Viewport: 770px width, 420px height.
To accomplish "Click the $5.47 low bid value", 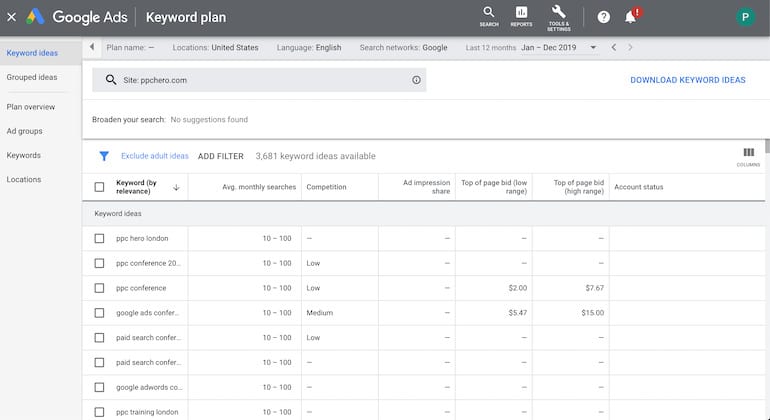I will [x=518, y=313].
